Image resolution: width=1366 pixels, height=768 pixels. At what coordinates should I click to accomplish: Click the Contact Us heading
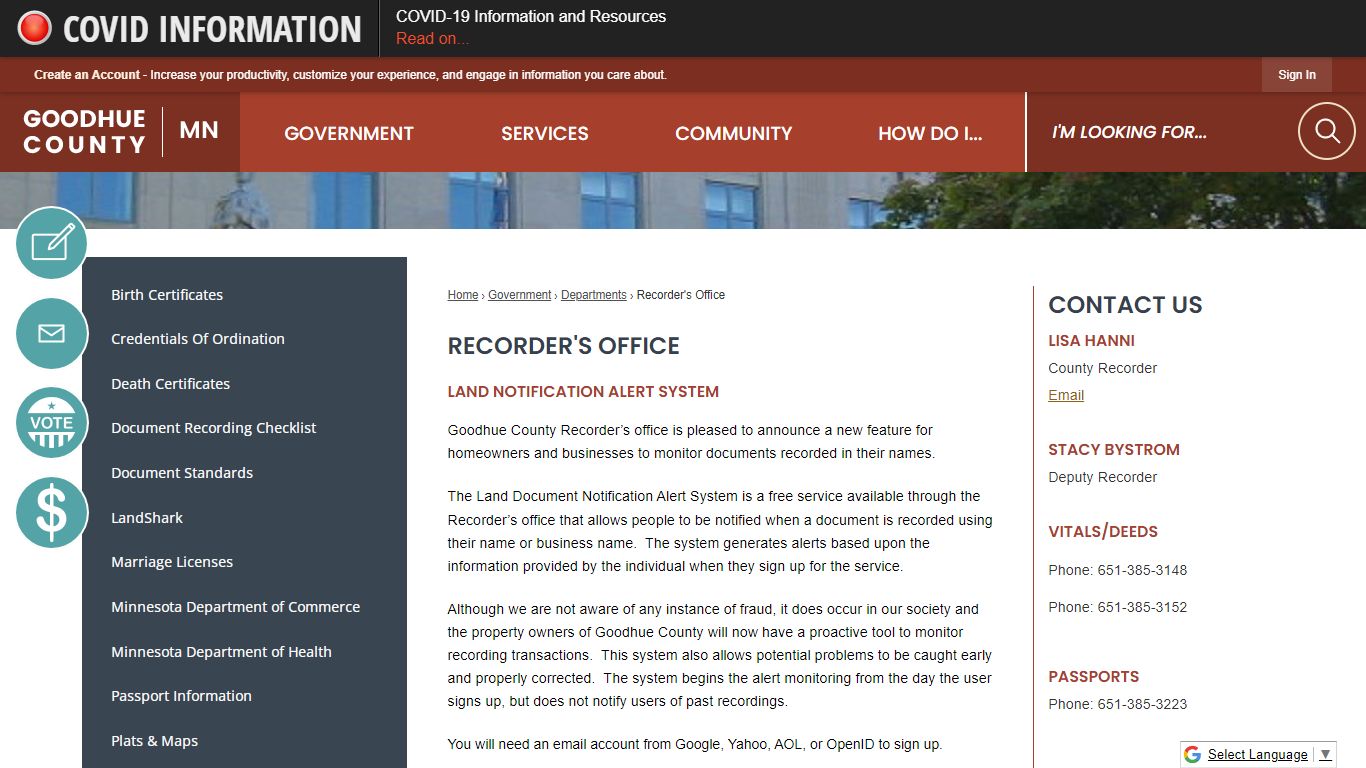tap(1125, 305)
